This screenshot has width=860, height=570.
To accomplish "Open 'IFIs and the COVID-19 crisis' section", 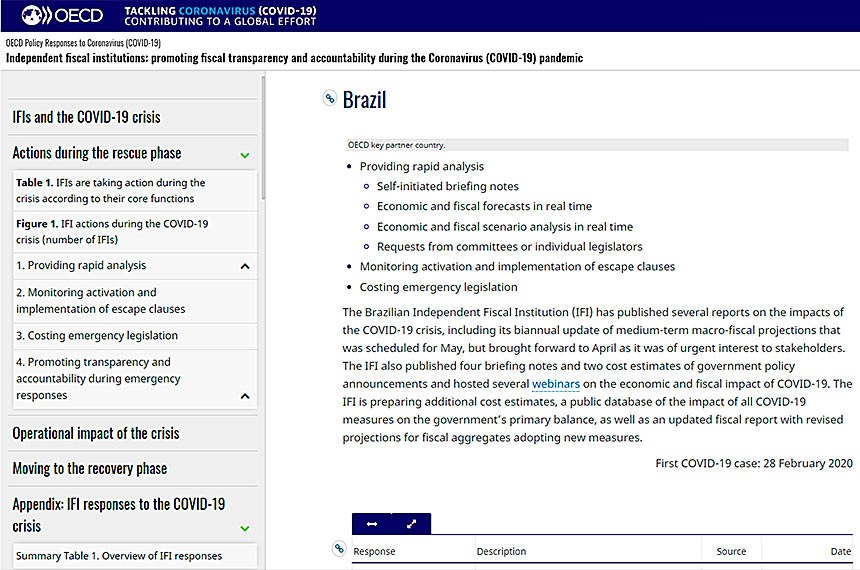I will pyautogui.click(x=86, y=117).
